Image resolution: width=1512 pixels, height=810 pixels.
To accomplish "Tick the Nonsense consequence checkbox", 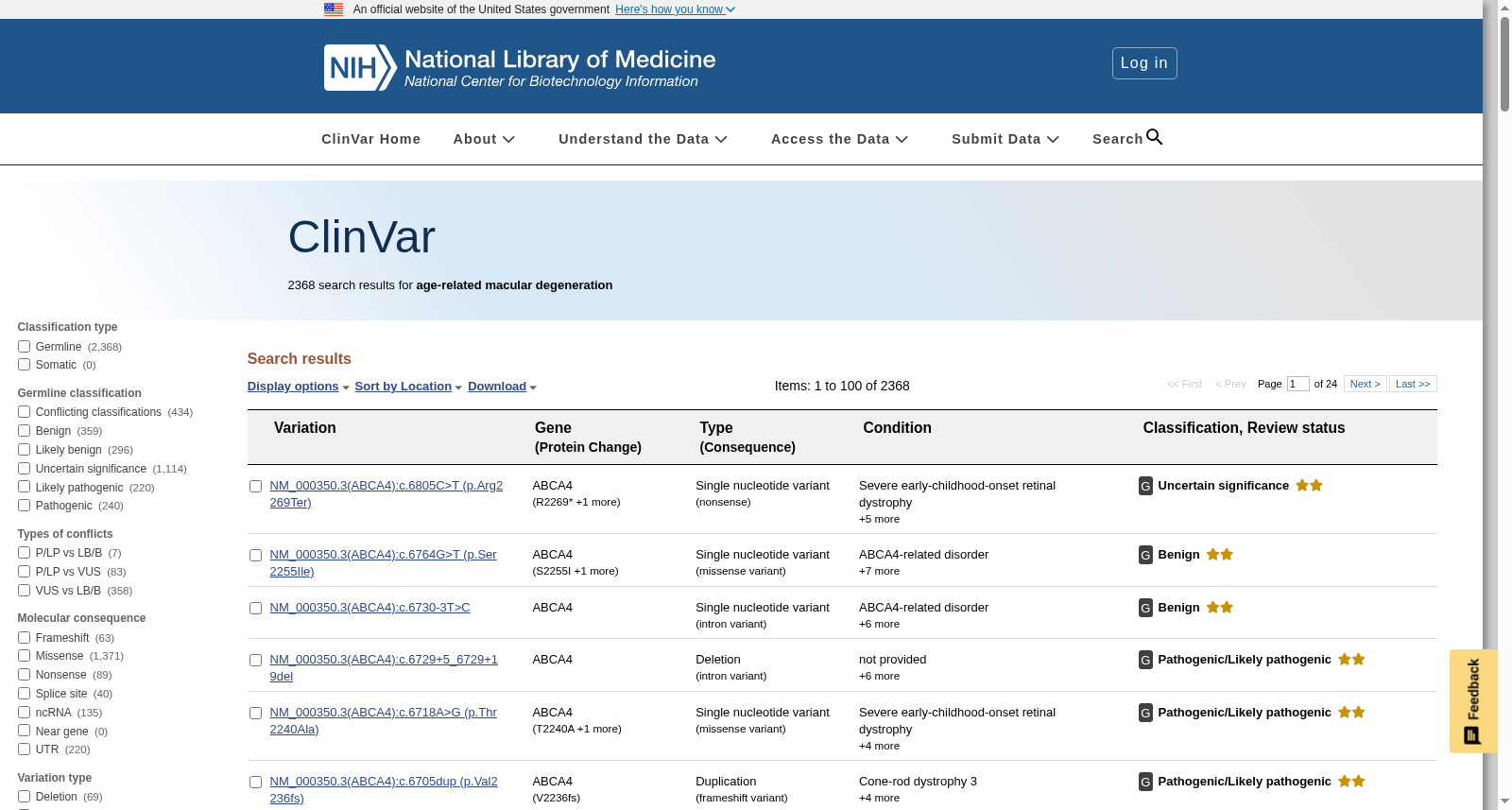I will pyautogui.click(x=24, y=675).
